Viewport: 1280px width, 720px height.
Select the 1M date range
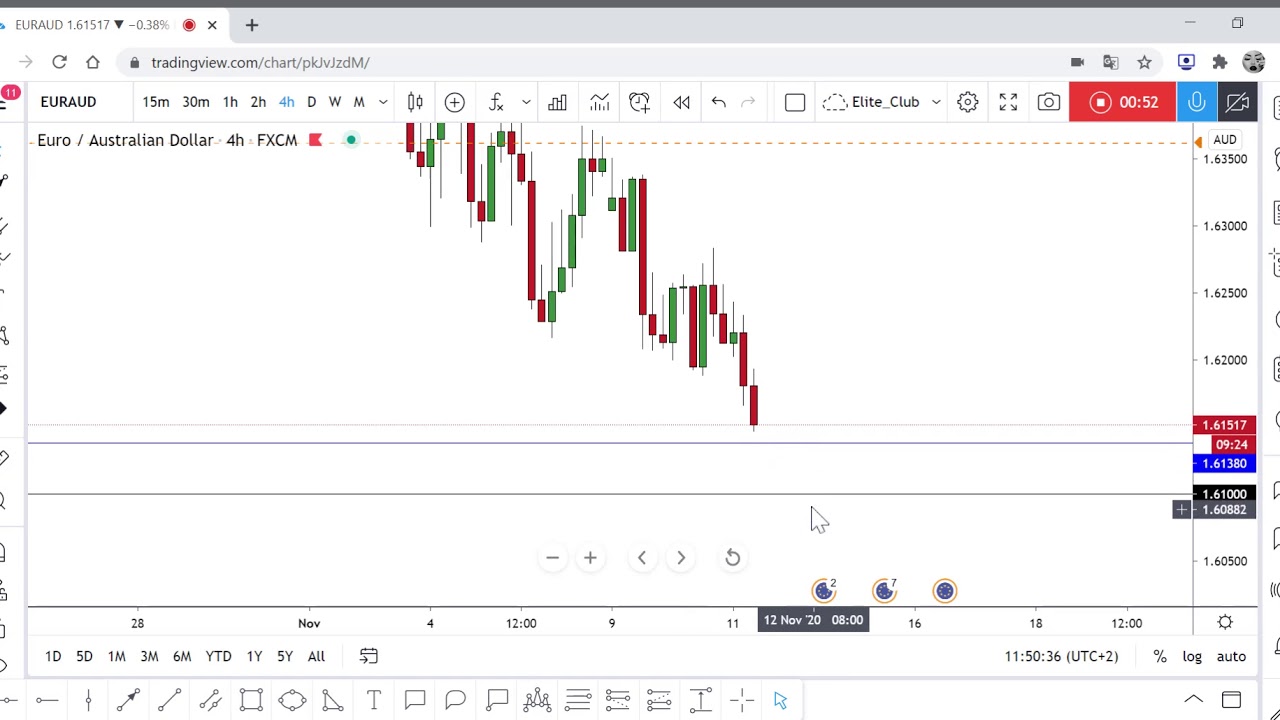click(117, 656)
